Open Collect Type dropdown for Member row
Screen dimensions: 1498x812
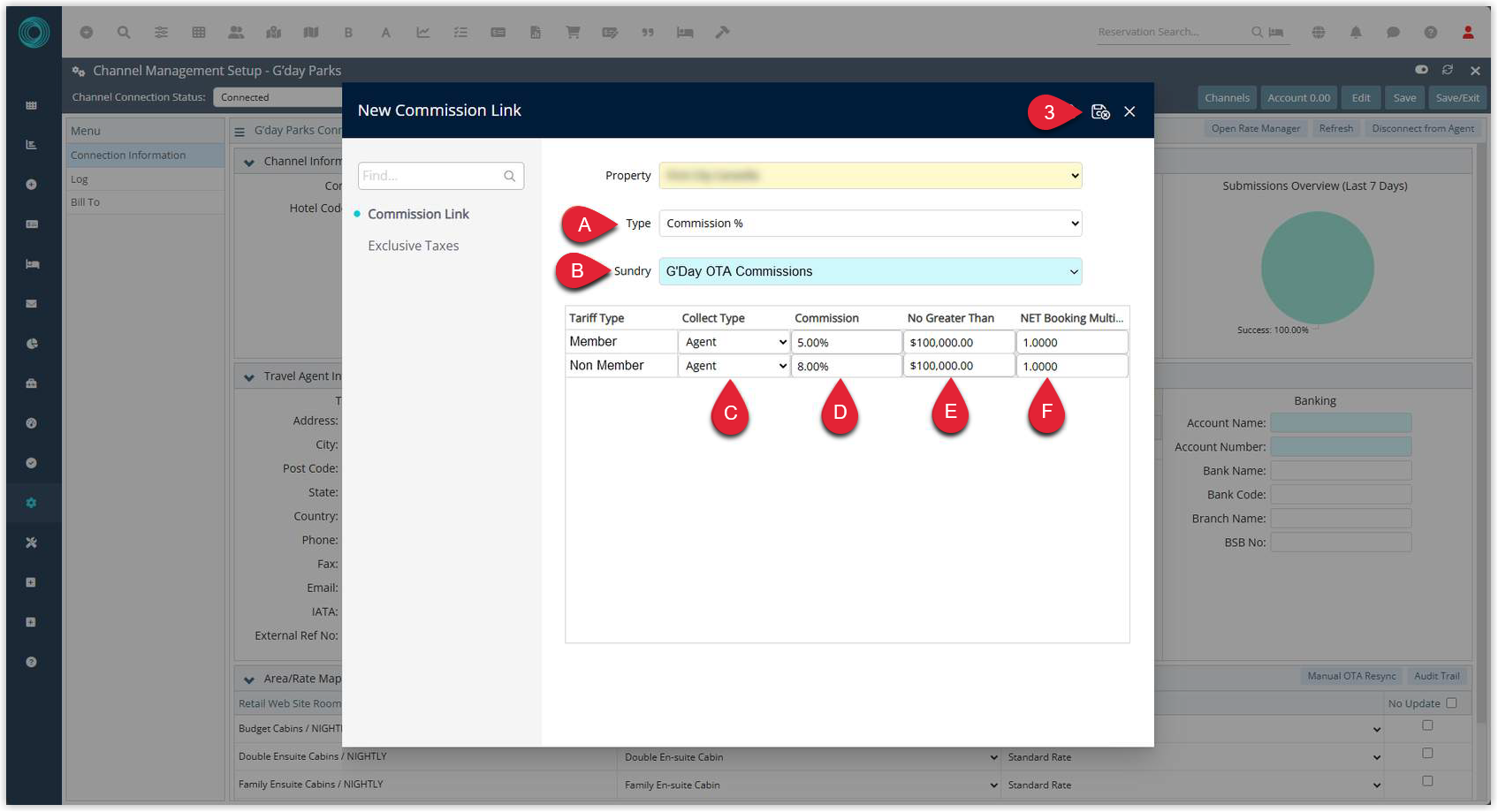point(734,342)
